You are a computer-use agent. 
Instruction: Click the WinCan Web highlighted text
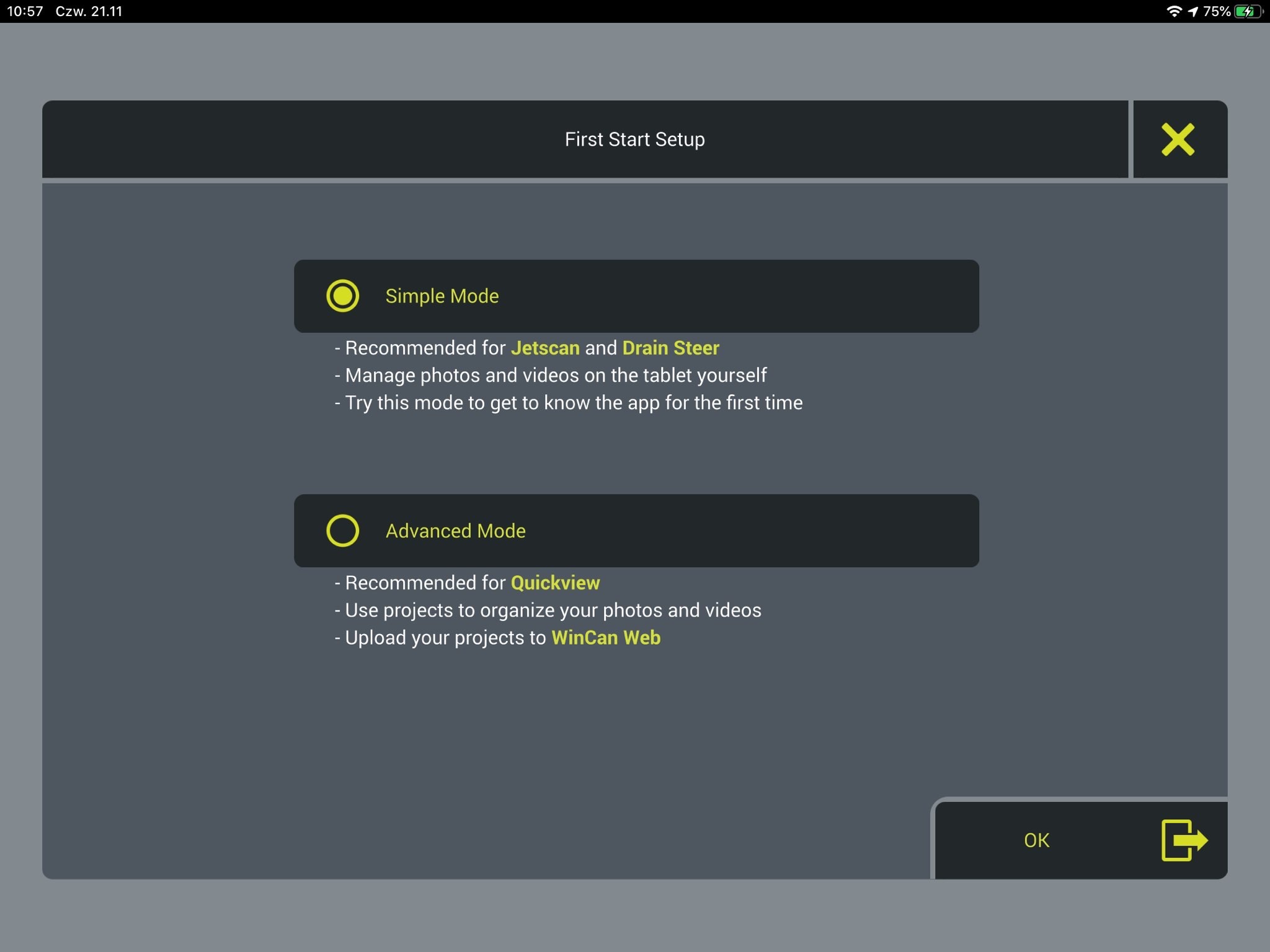tap(606, 638)
